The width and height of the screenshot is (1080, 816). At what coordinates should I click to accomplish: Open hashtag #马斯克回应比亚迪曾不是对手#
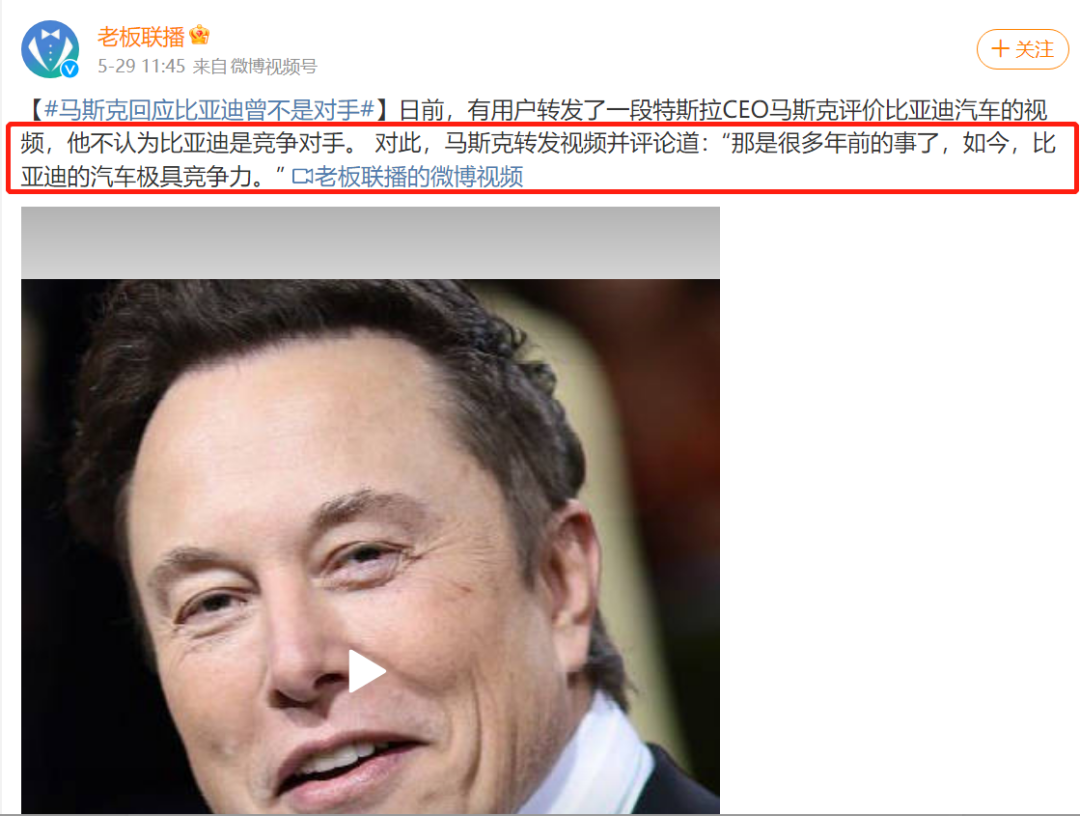pyautogui.click(x=209, y=109)
